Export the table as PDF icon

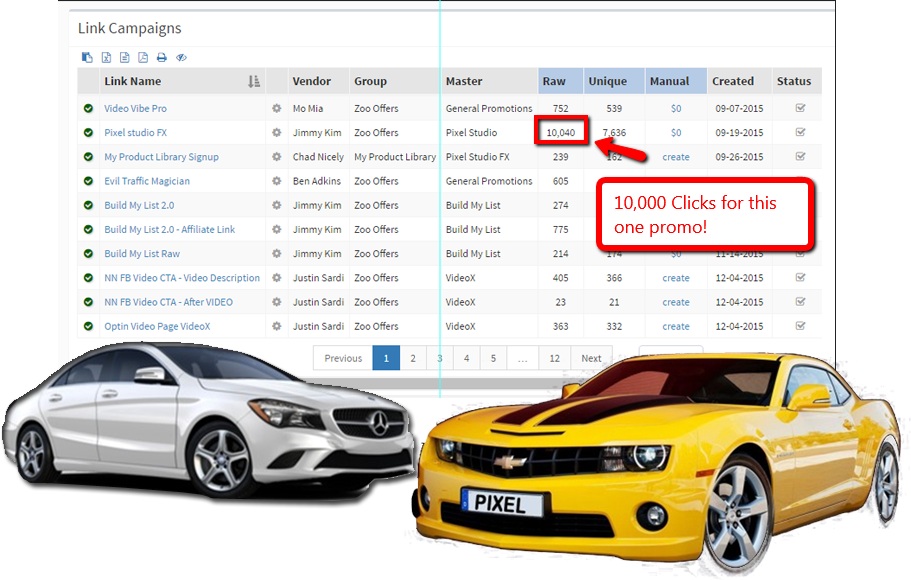[x=143, y=57]
